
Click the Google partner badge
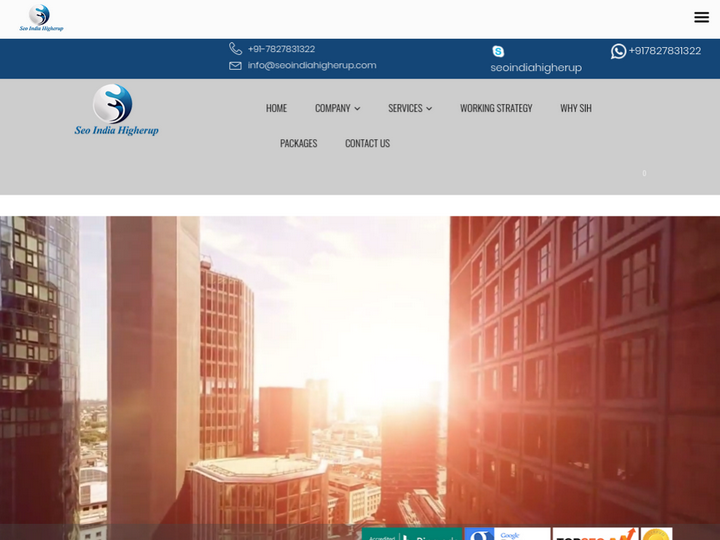point(507,534)
